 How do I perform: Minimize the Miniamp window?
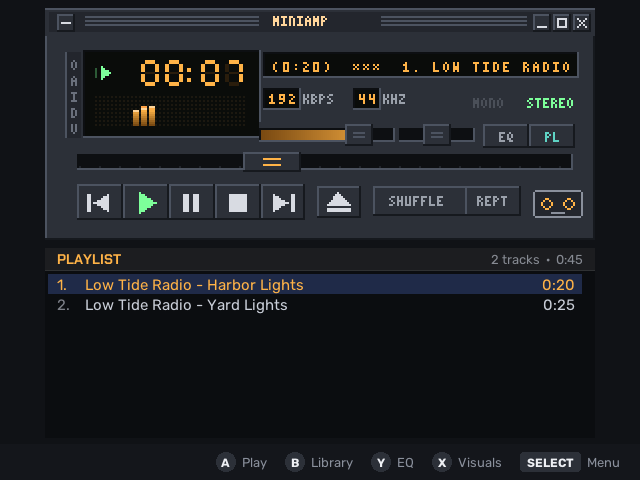point(542,22)
